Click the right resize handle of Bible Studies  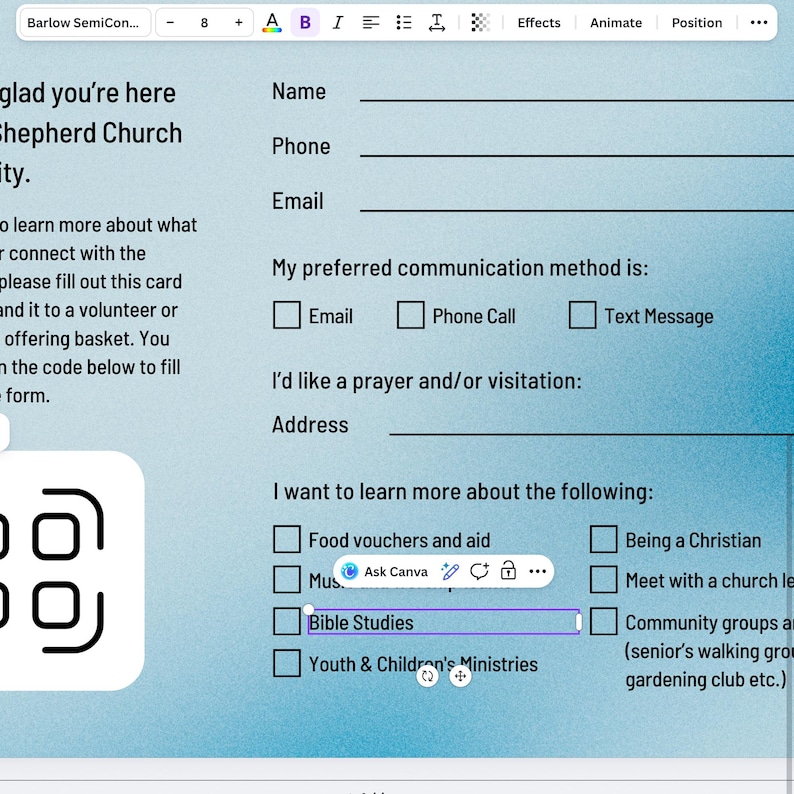coord(579,622)
